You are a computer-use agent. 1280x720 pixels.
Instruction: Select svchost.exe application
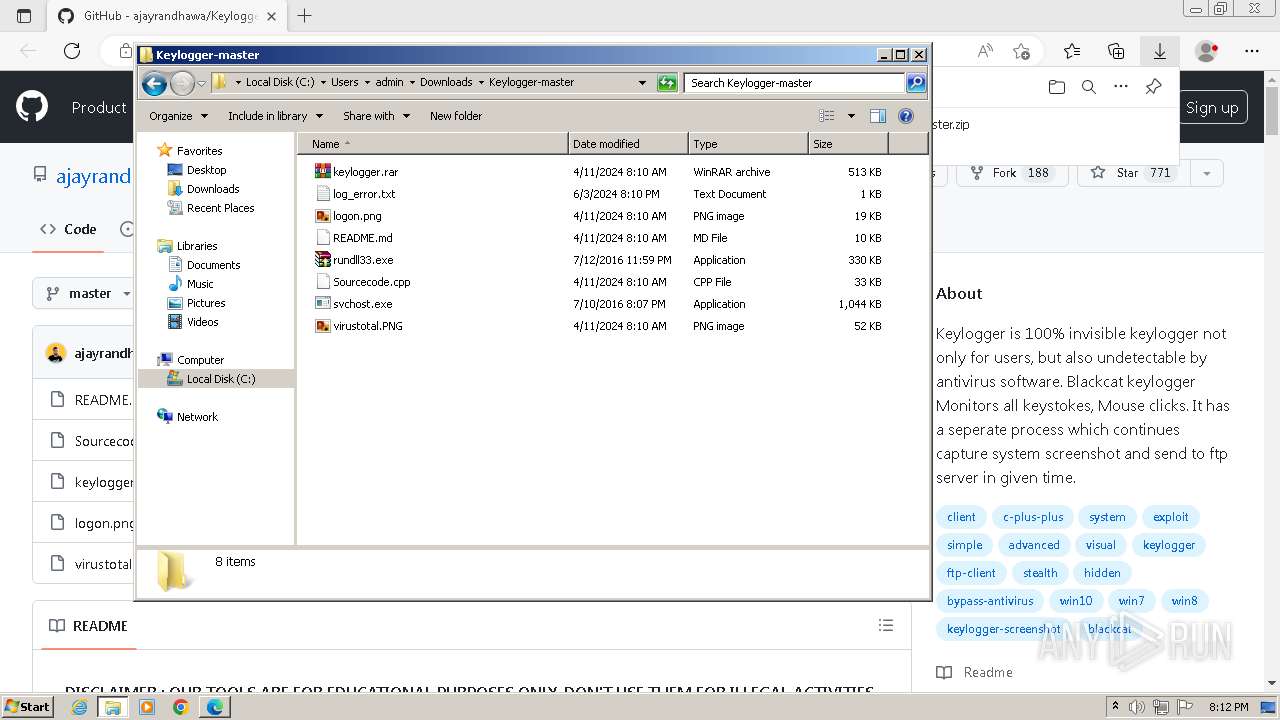pos(362,304)
